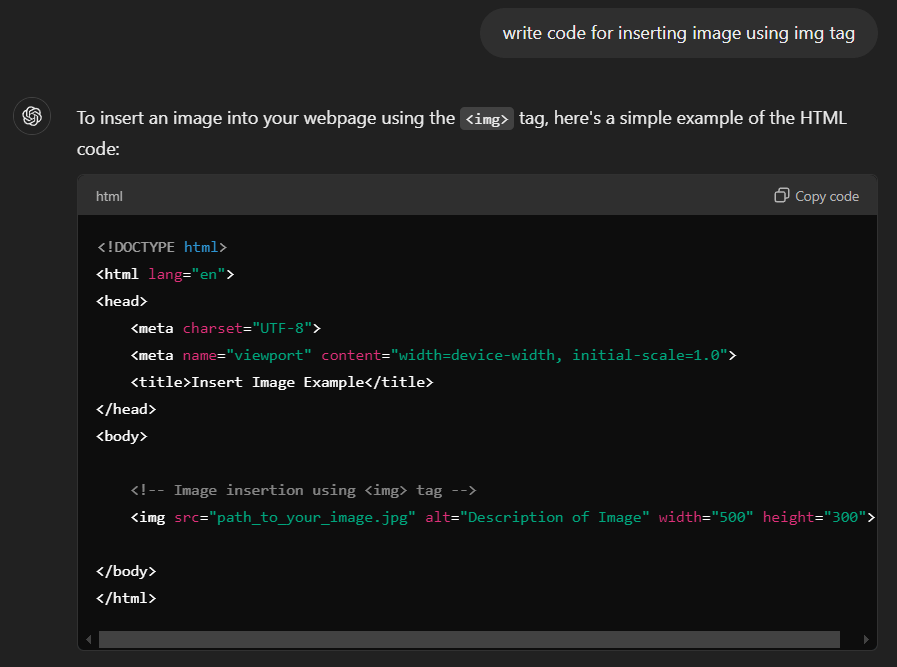This screenshot has height=667, width=897.
Task: Click the user's message bubble about img tag
Action: point(678,33)
